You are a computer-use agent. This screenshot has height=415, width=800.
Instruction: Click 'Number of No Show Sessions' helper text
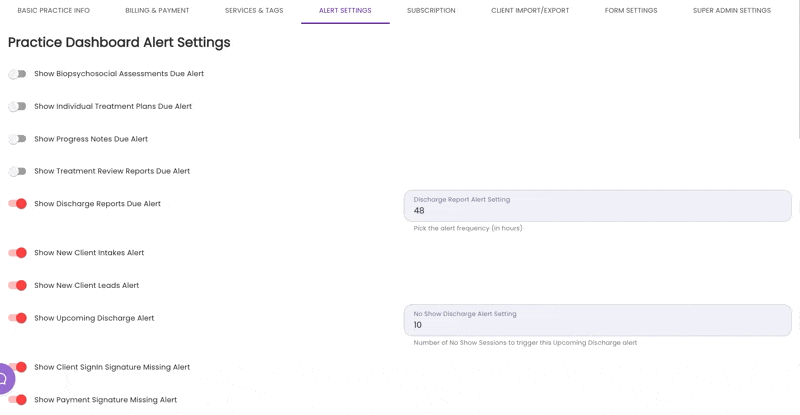(525, 343)
